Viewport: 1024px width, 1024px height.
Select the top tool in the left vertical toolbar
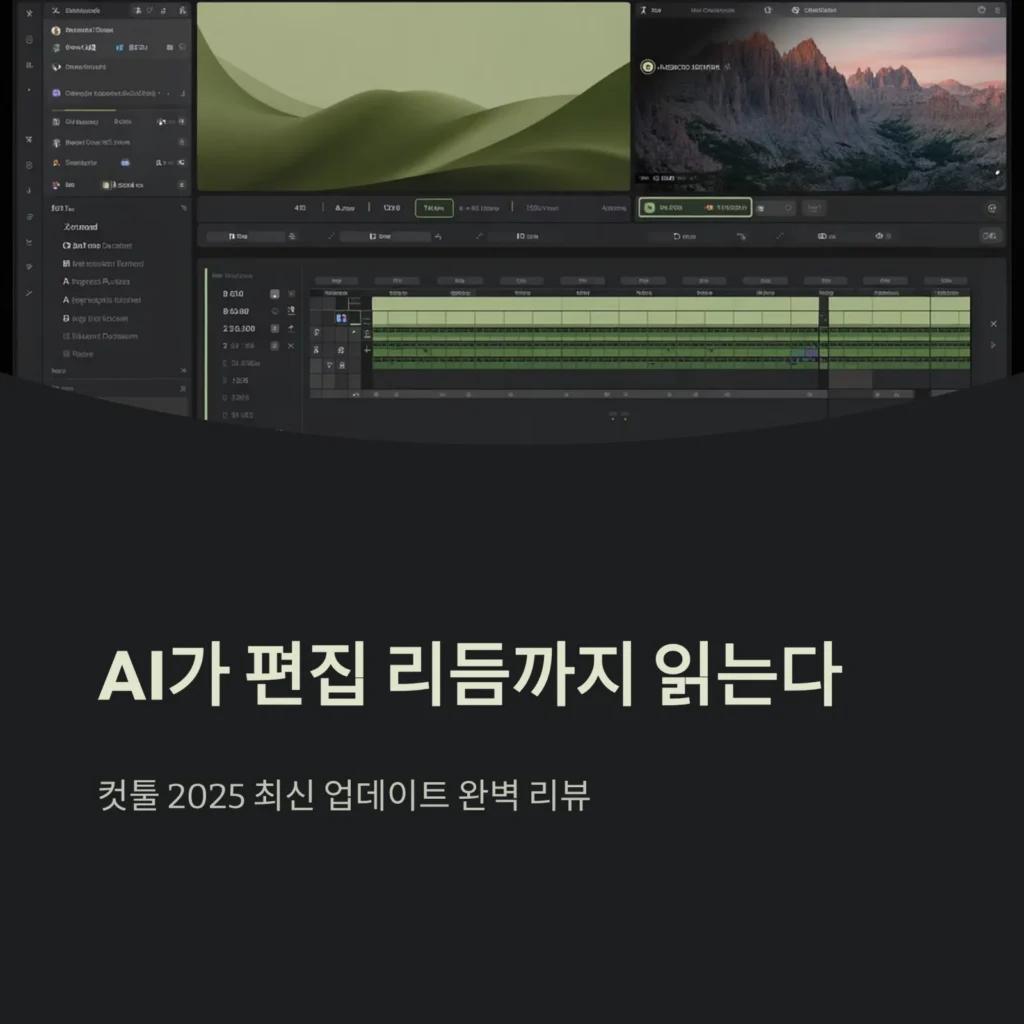(29, 14)
